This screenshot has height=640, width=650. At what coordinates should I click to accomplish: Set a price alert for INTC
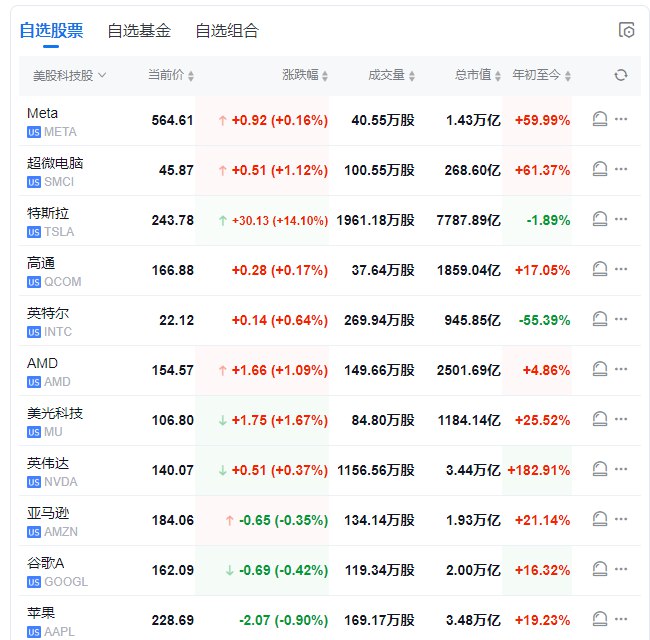(x=599, y=319)
